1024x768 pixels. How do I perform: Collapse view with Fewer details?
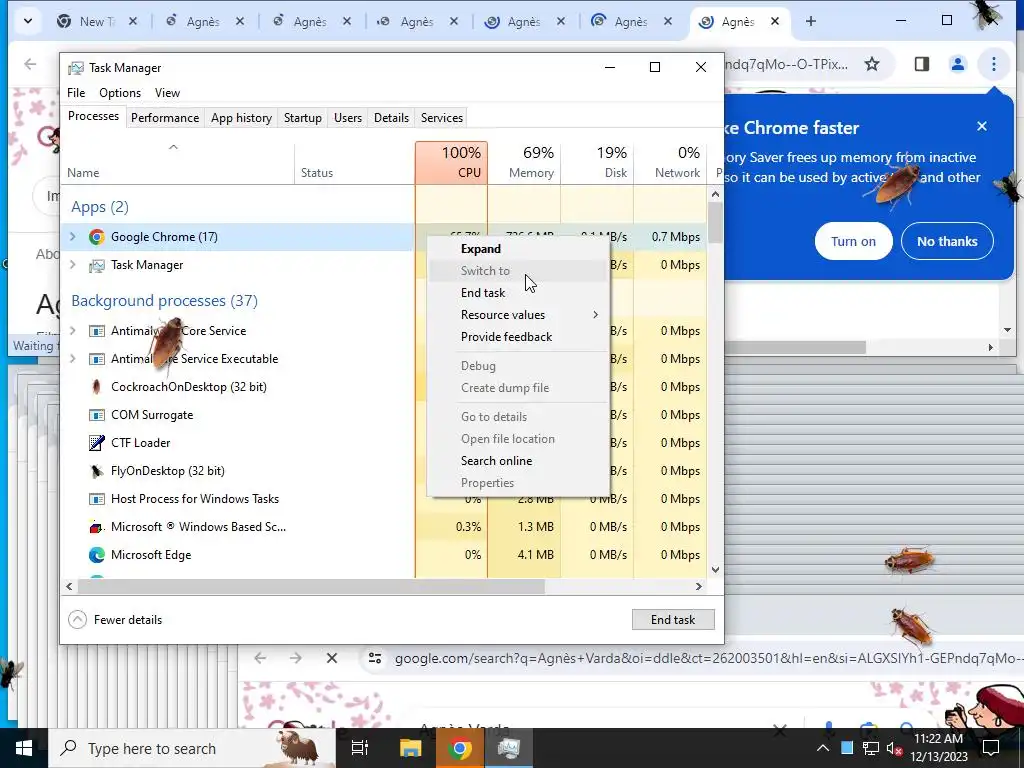(x=116, y=620)
